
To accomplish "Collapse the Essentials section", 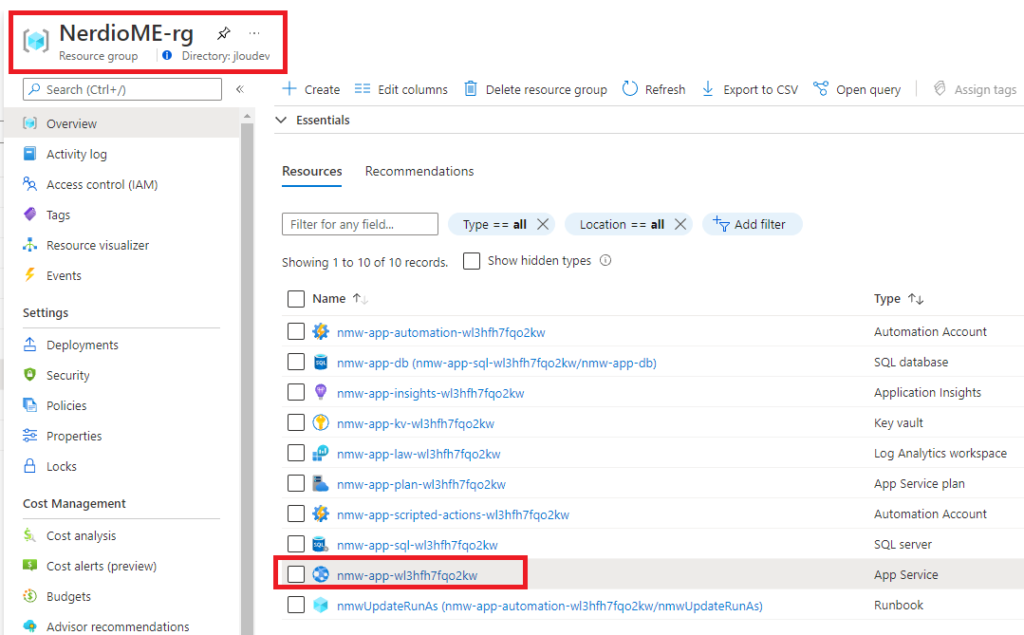I will 281,120.
